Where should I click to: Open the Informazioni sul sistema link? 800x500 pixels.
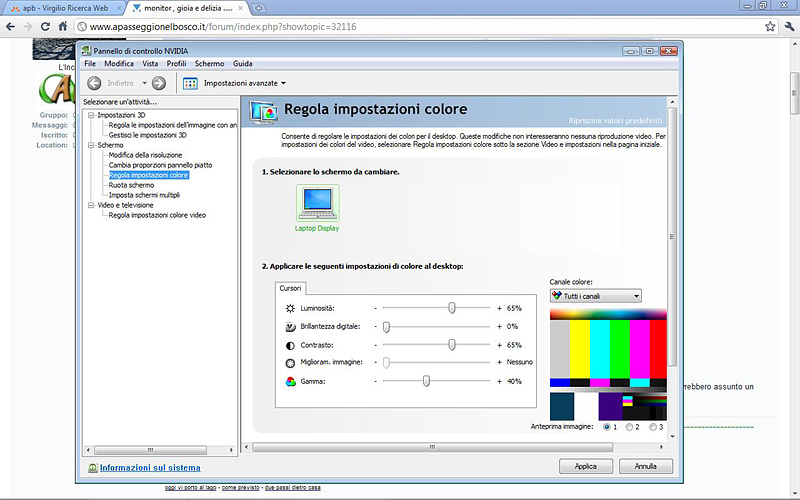point(149,468)
